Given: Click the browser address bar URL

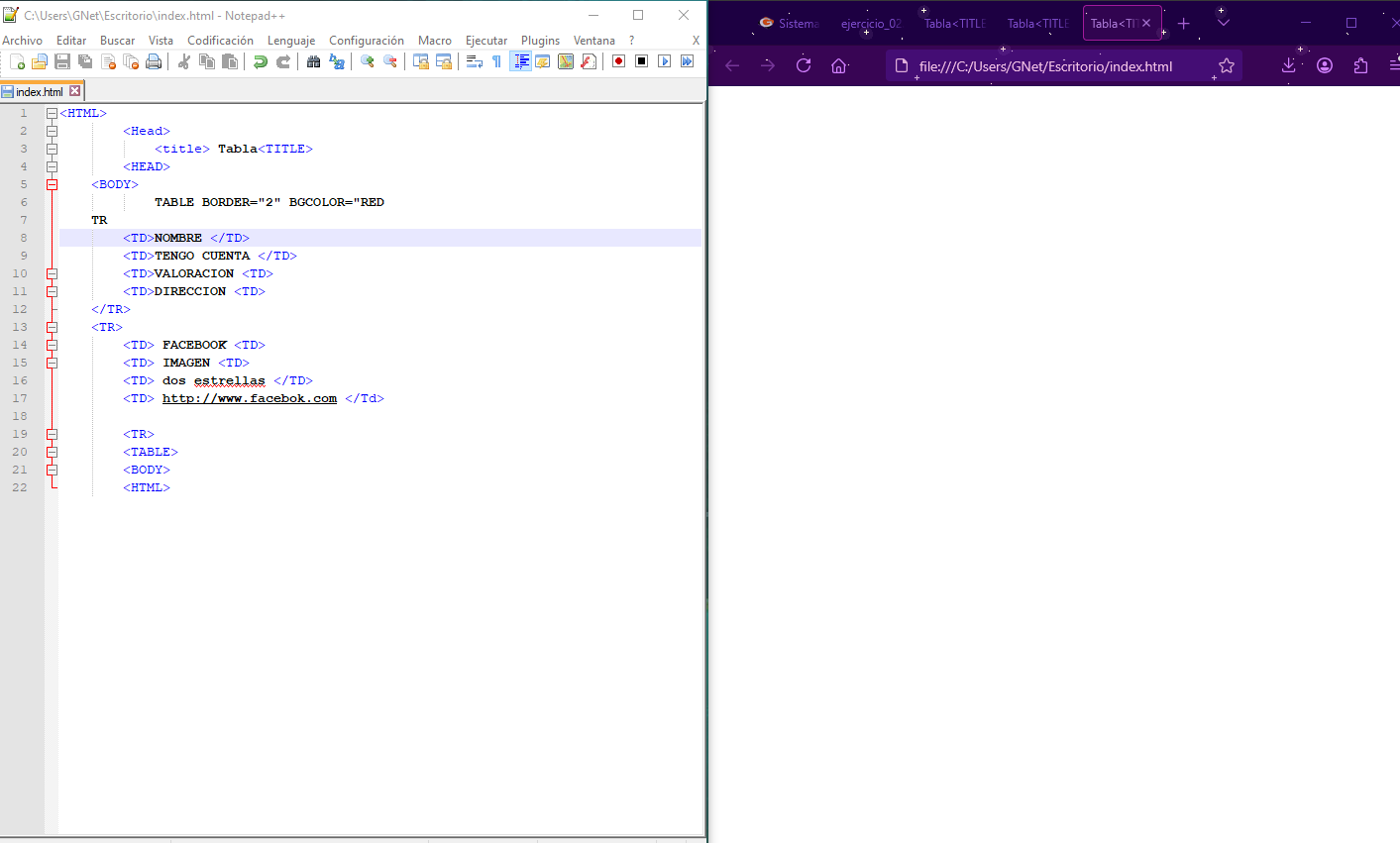Looking at the screenshot, I should click(1045, 66).
